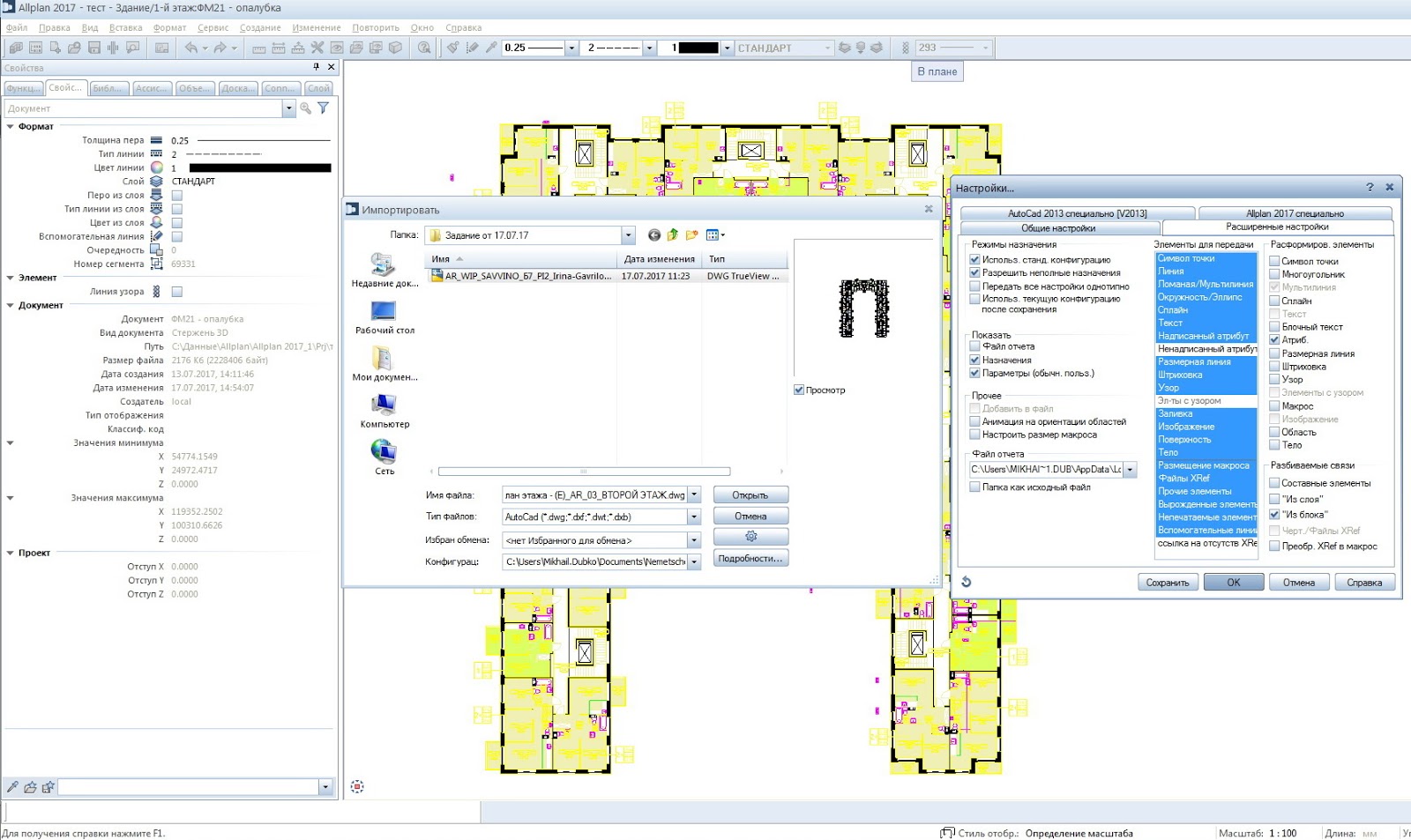
Task: Open the 'Тип файлов' dropdown
Action: tap(693, 516)
